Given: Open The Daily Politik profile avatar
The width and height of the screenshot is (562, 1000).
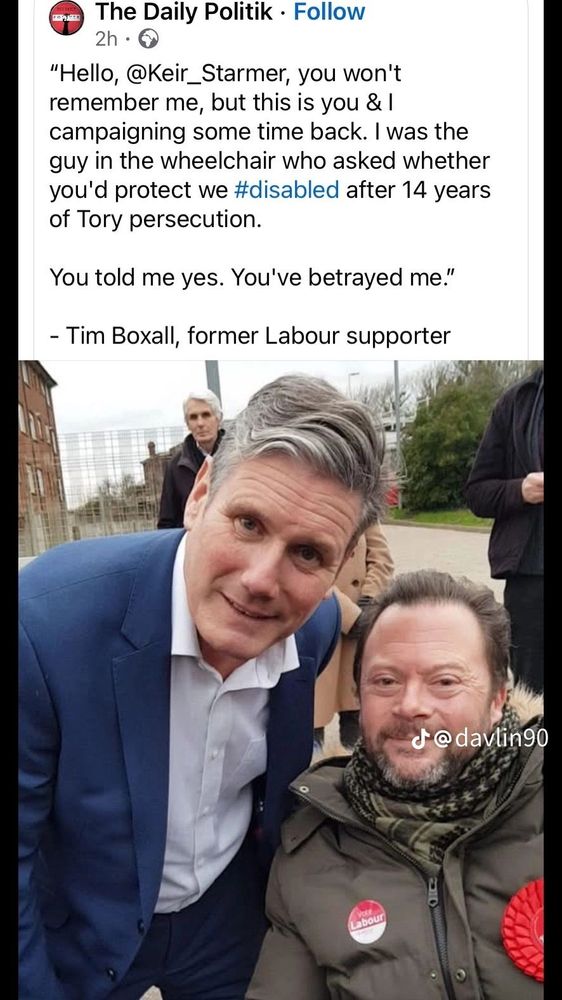Looking at the screenshot, I should [66, 18].
